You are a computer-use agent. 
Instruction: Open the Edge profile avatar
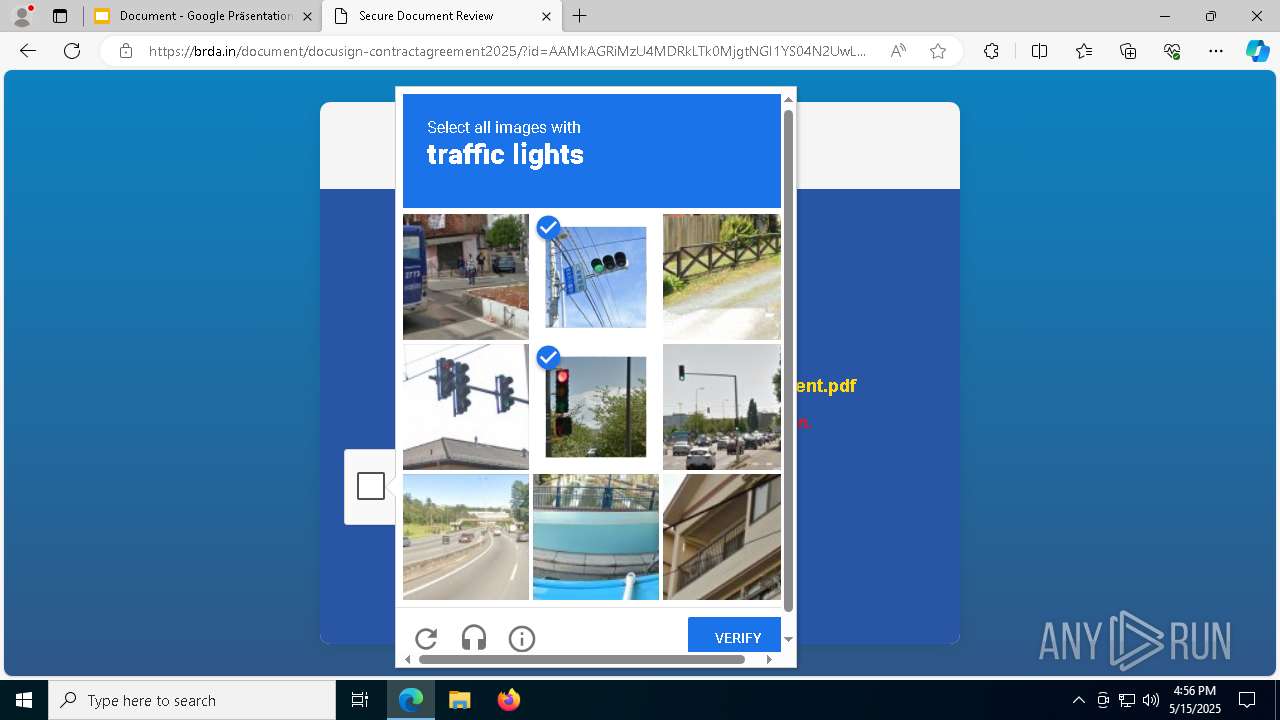click(x=22, y=16)
